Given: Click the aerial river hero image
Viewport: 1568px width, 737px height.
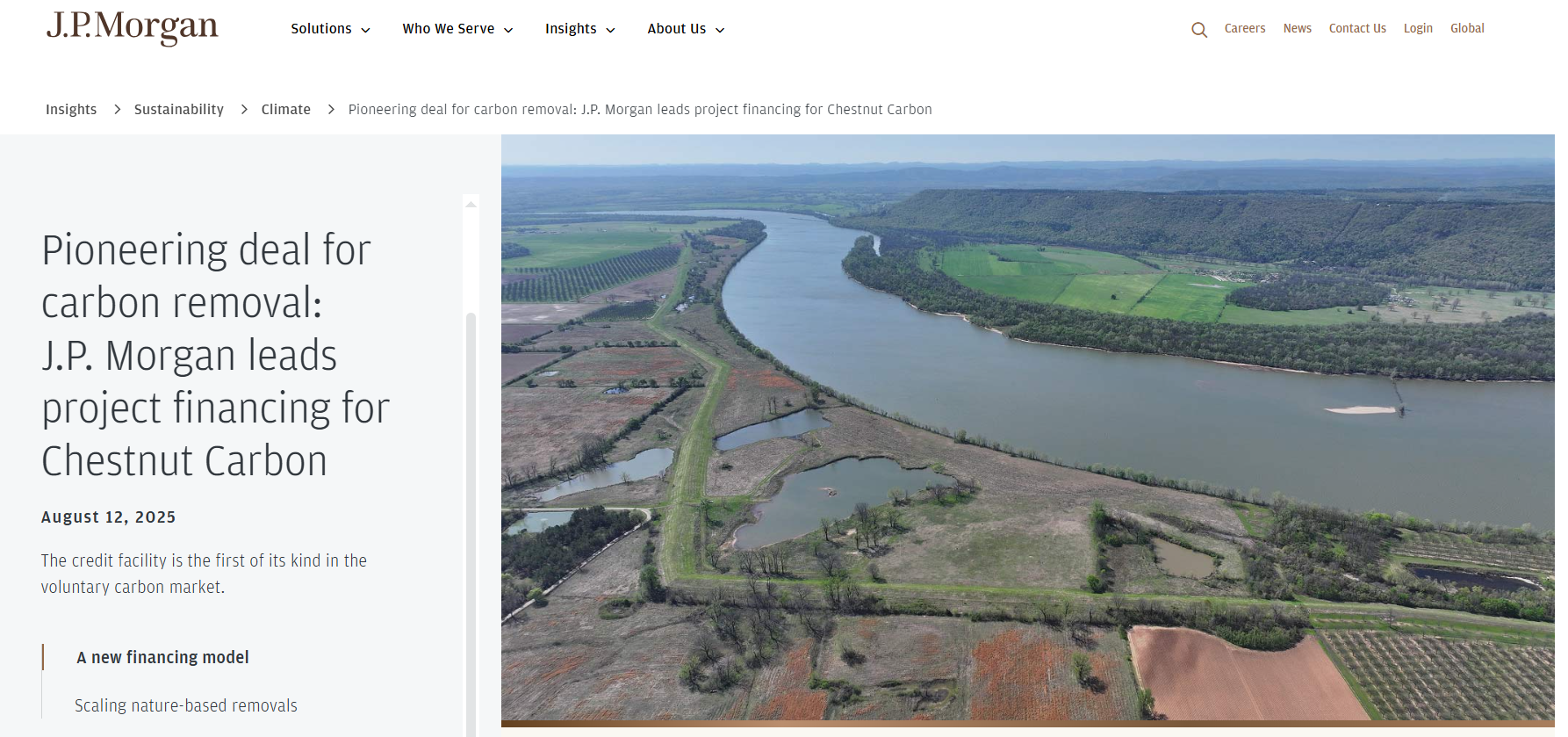Looking at the screenshot, I should click(1028, 427).
